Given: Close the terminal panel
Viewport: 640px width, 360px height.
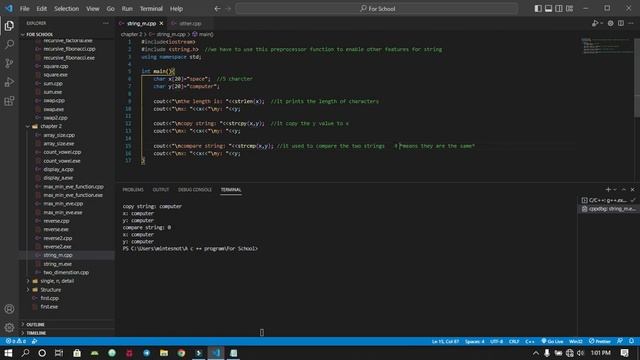Looking at the screenshot, I should (x=633, y=189).
